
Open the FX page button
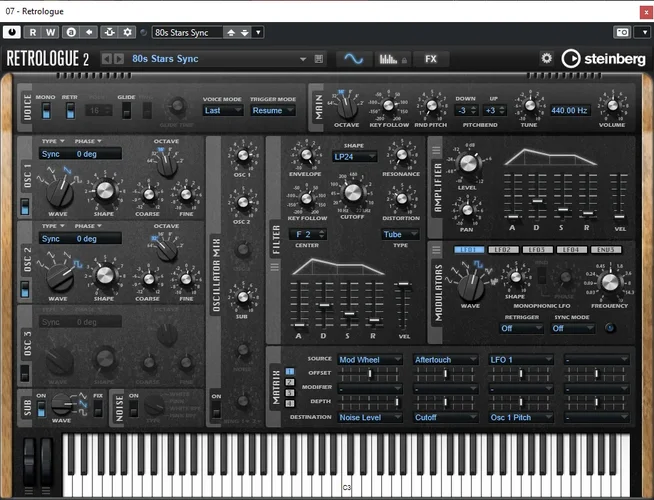431,59
